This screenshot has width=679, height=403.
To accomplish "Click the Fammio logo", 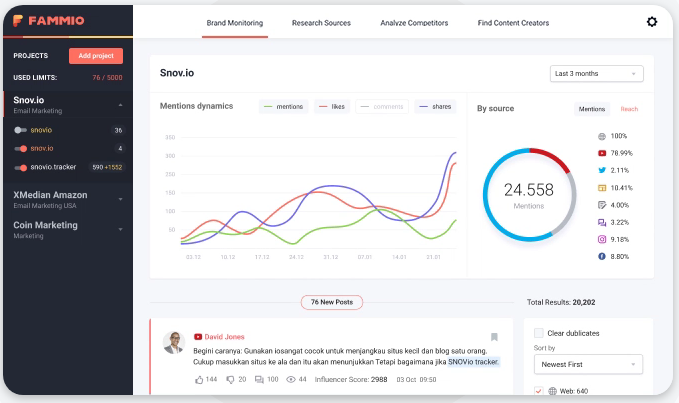I will (48, 20).
